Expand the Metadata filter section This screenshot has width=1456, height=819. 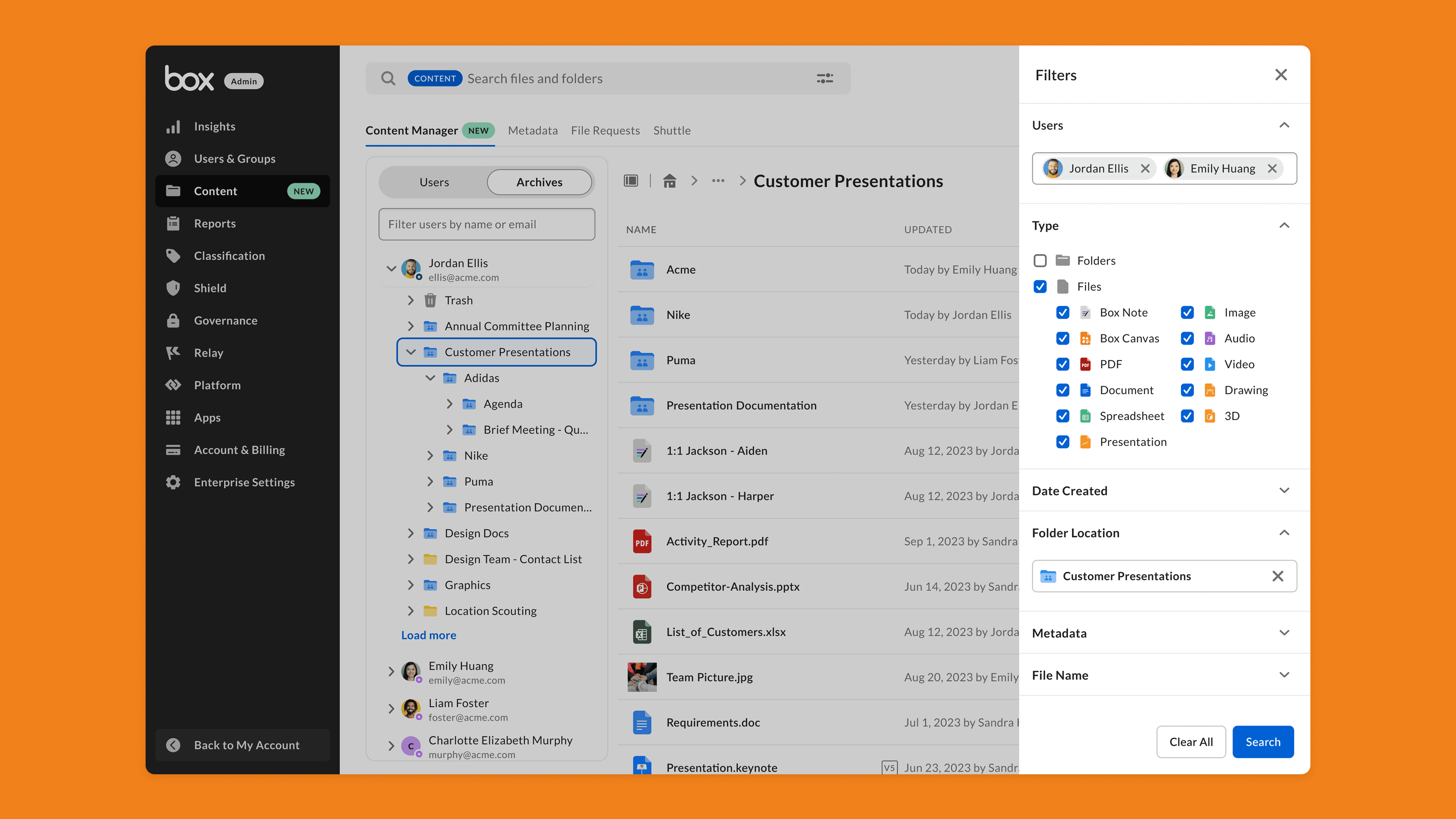coord(1284,633)
